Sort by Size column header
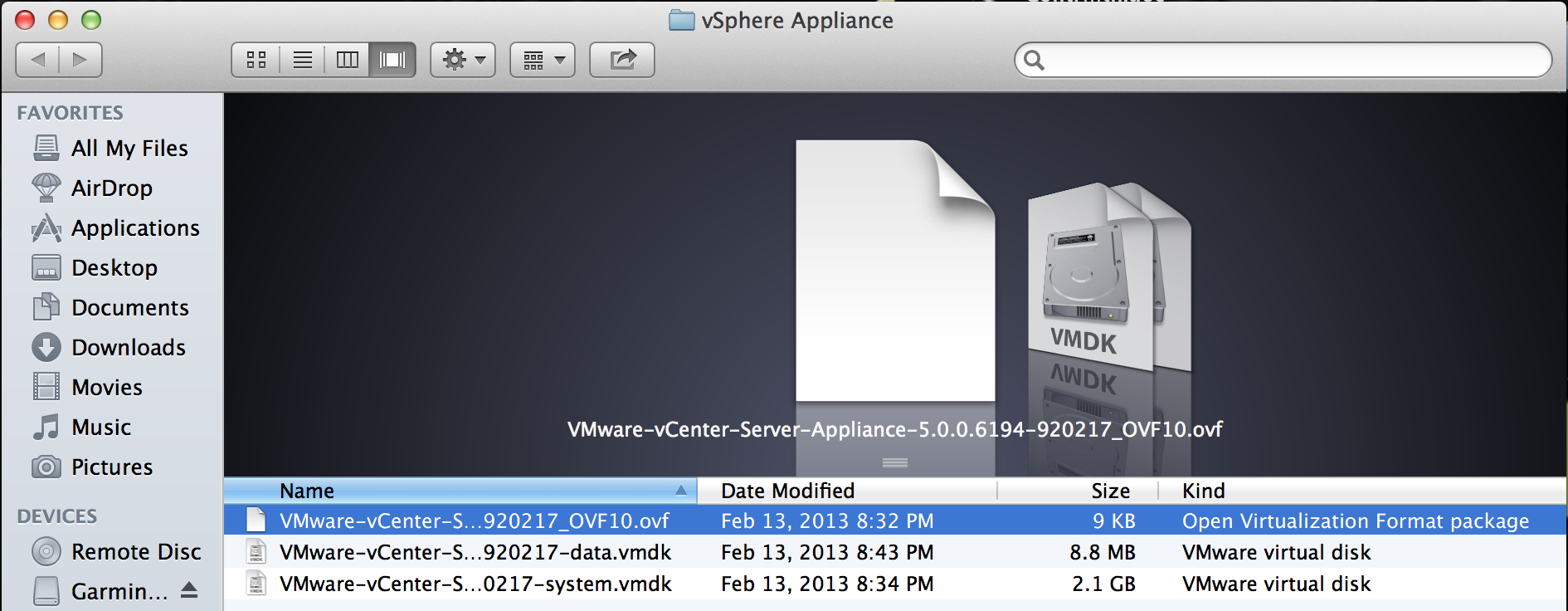Image resolution: width=1568 pixels, height=611 pixels. click(1077, 491)
